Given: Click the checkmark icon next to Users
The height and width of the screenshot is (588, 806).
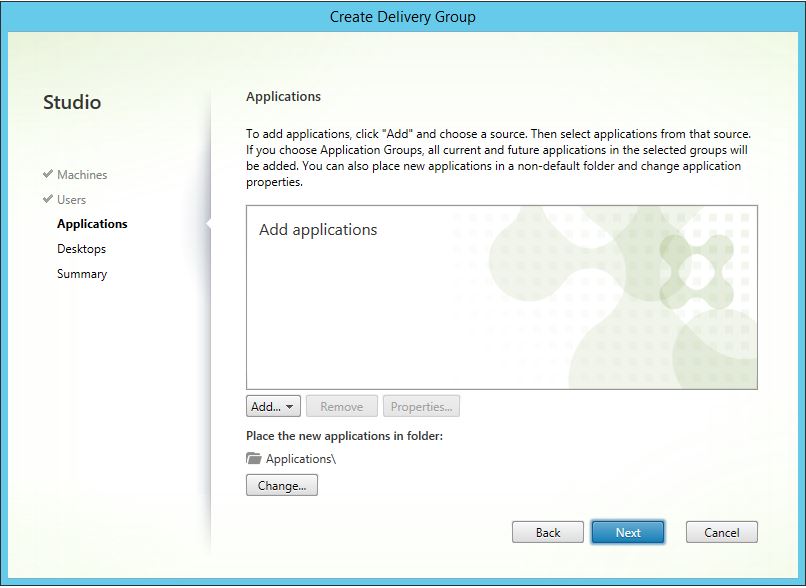Looking at the screenshot, I should (47, 199).
